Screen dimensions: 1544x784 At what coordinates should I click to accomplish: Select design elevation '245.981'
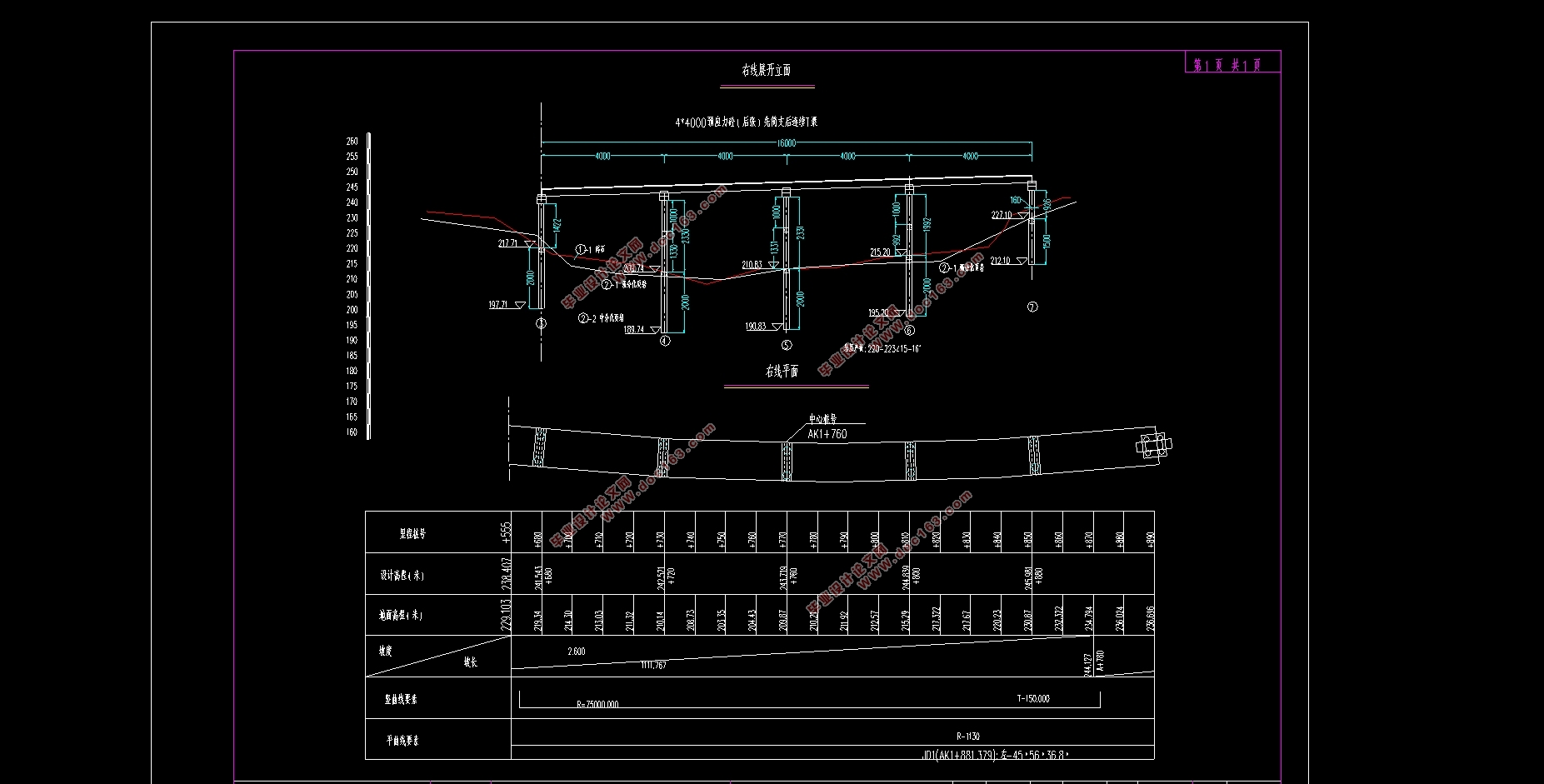[x=1029, y=577]
